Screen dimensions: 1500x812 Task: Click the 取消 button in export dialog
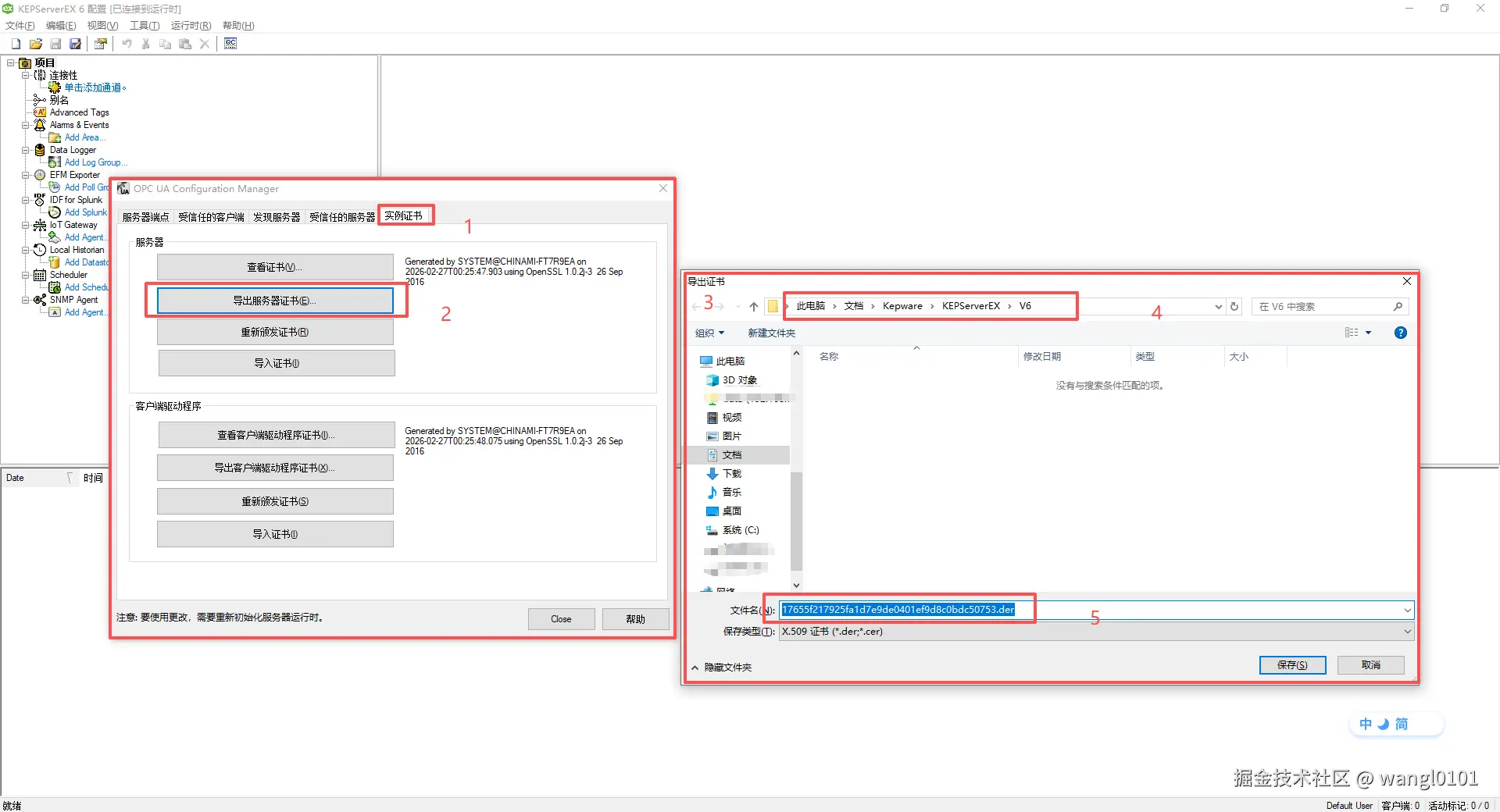tap(1371, 665)
